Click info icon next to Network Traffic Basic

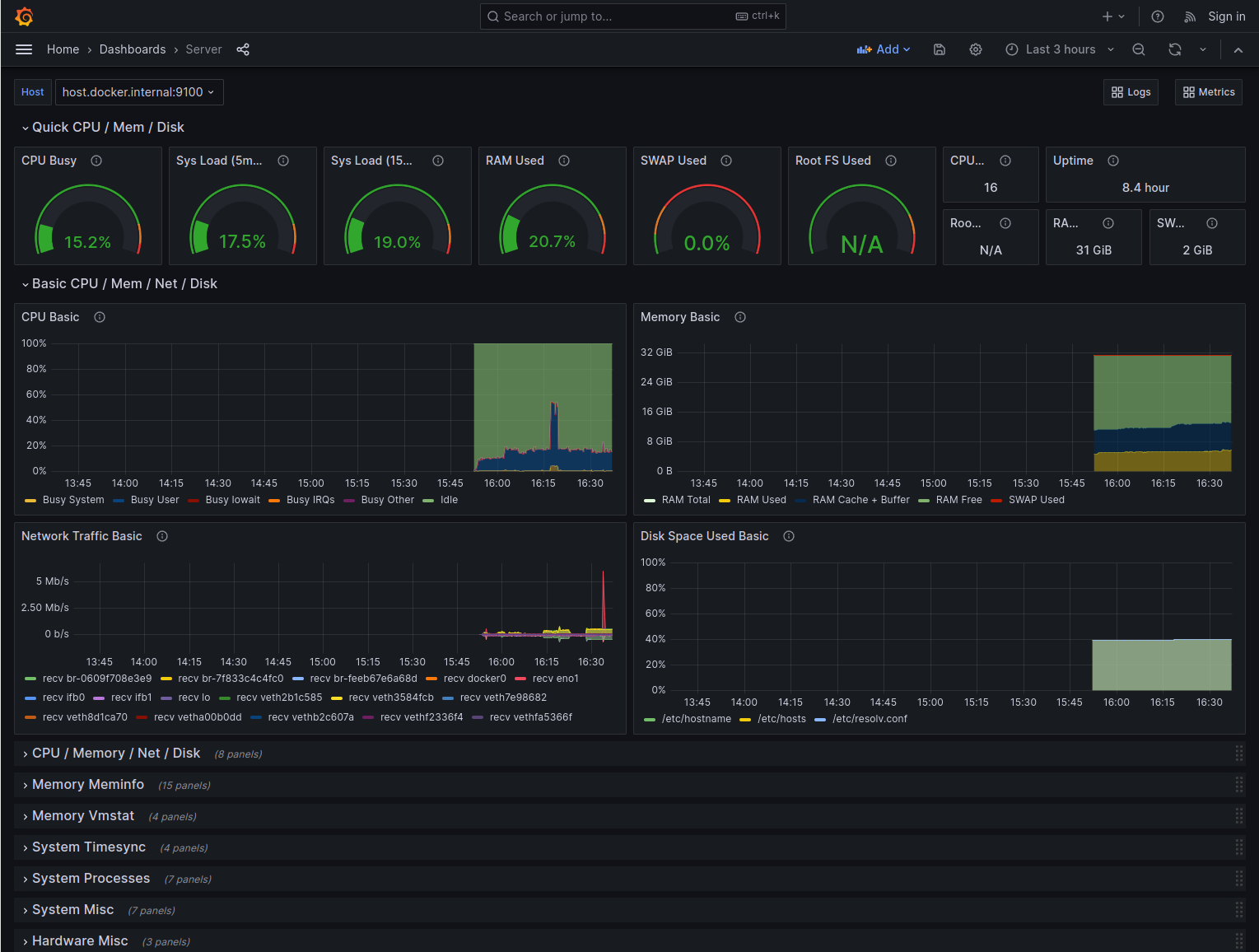point(162,536)
